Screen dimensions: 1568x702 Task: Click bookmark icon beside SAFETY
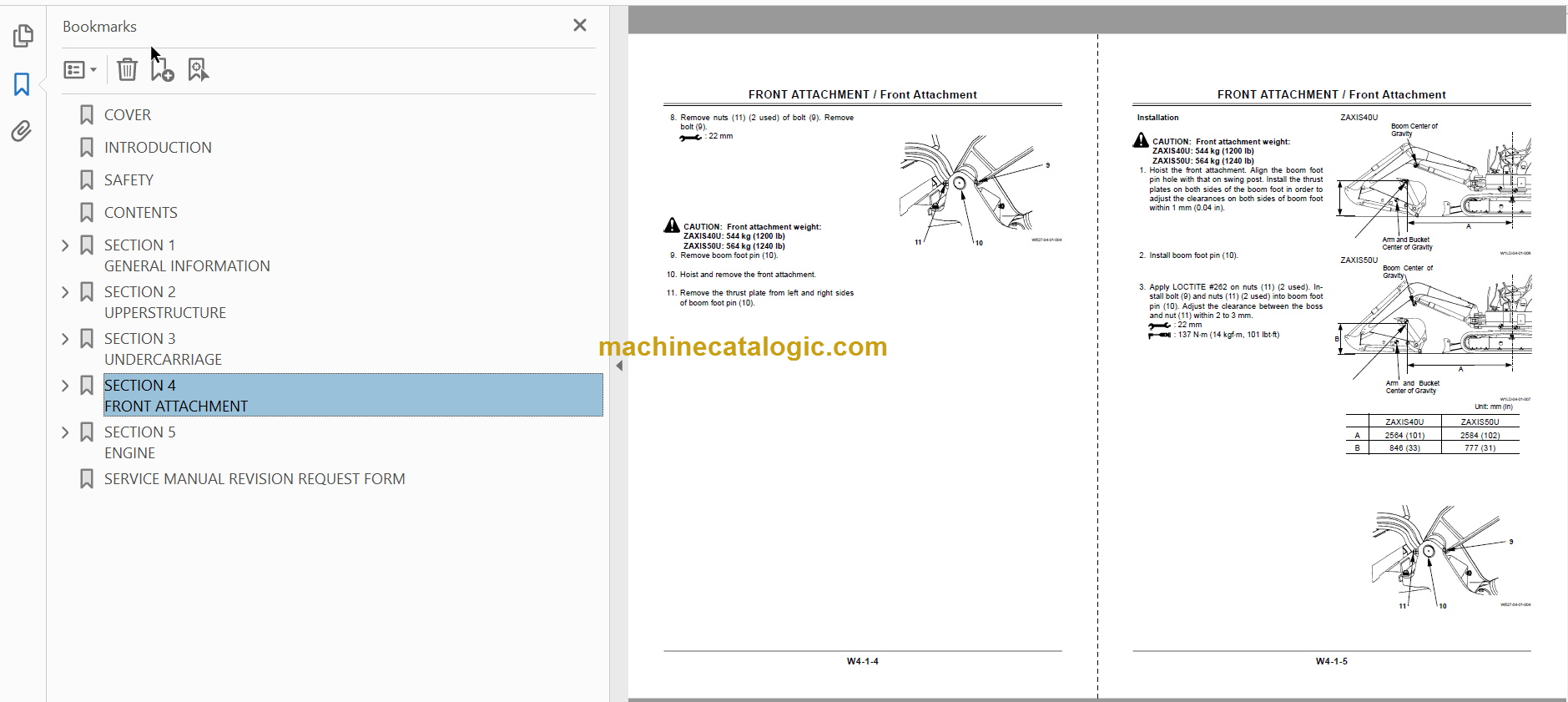87,180
